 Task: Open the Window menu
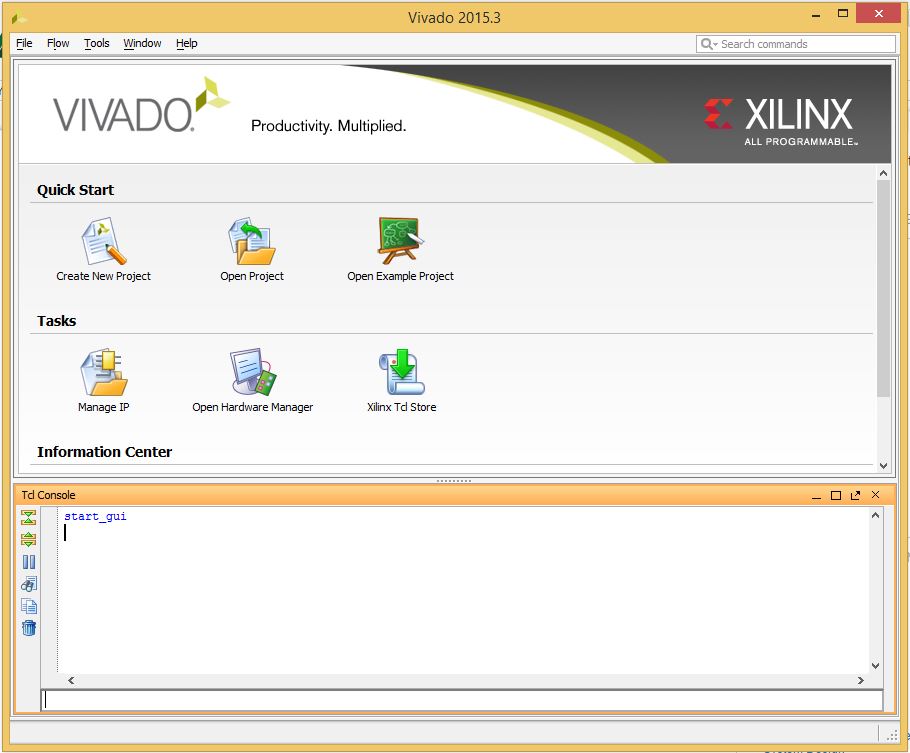142,44
